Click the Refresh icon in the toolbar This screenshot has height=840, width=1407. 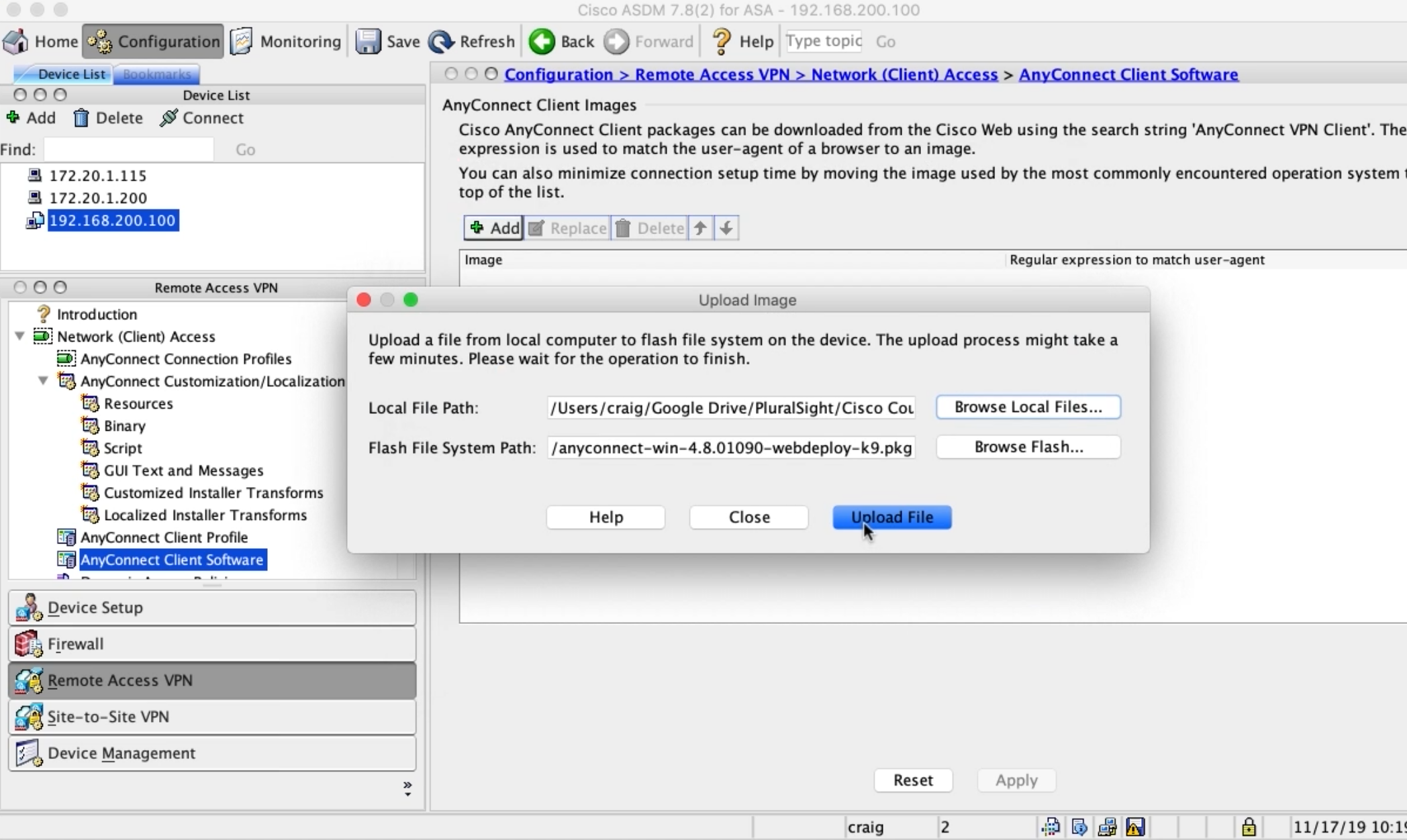pos(441,42)
